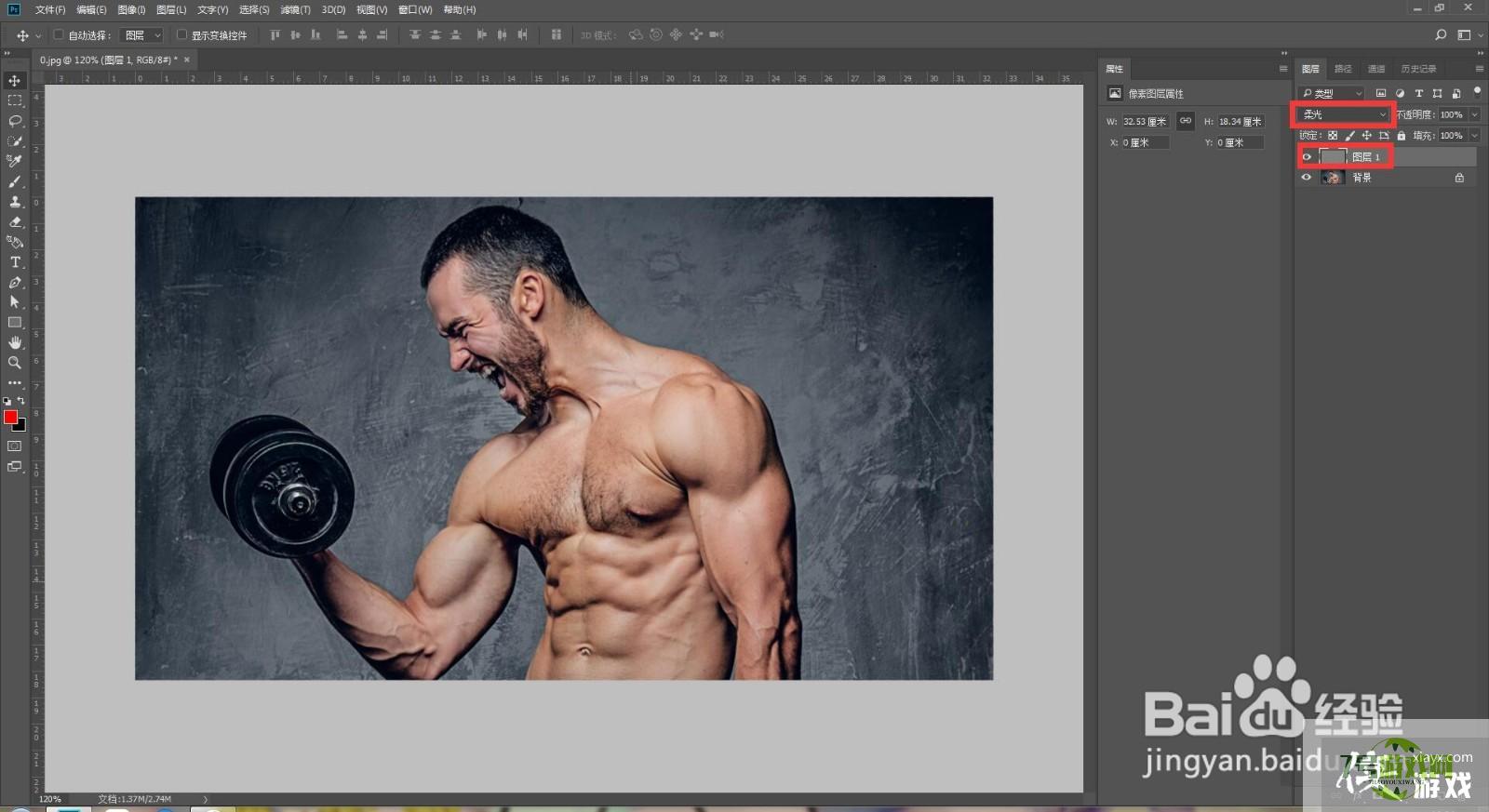Toggle lock position icon
This screenshot has width=1489, height=812.
1366,136
